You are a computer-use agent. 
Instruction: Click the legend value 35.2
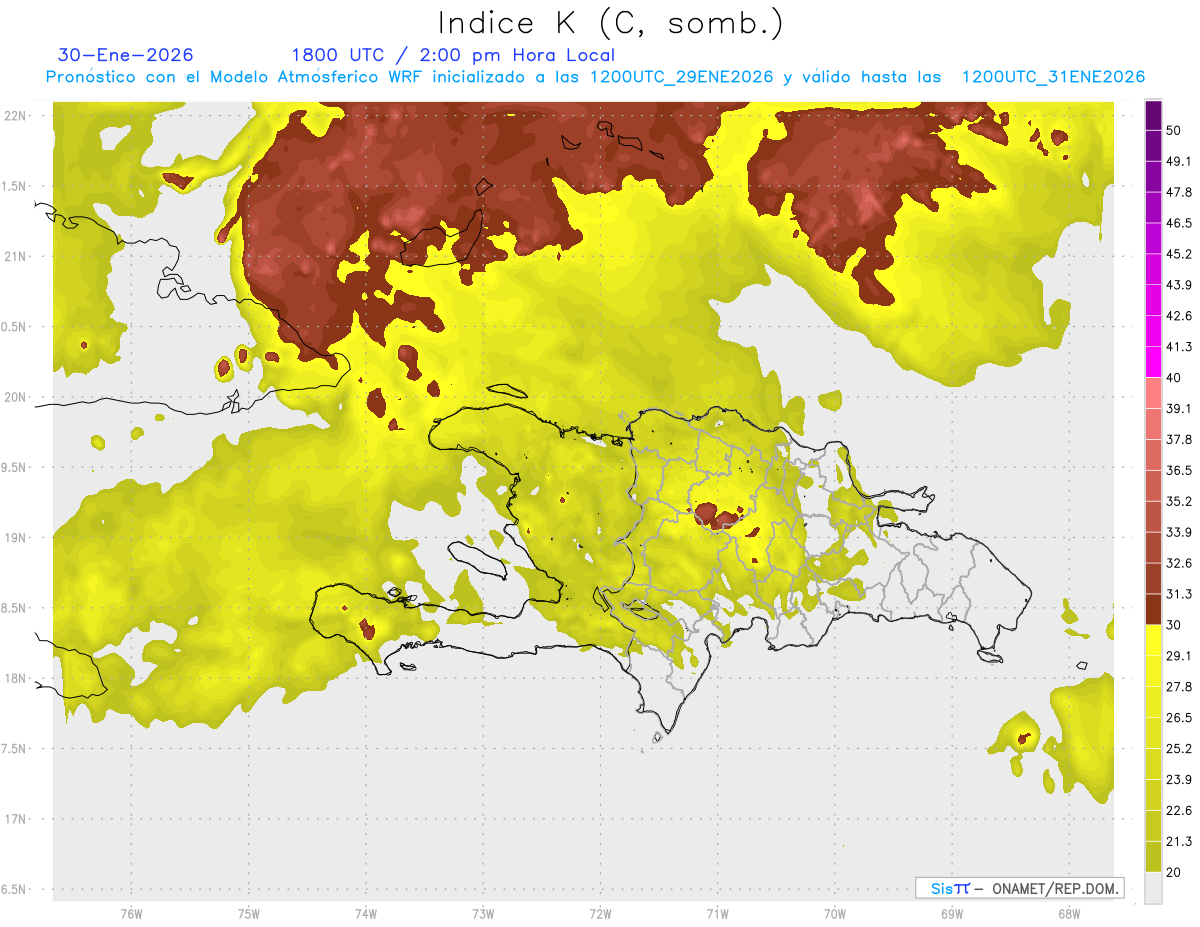[1179, 501]
